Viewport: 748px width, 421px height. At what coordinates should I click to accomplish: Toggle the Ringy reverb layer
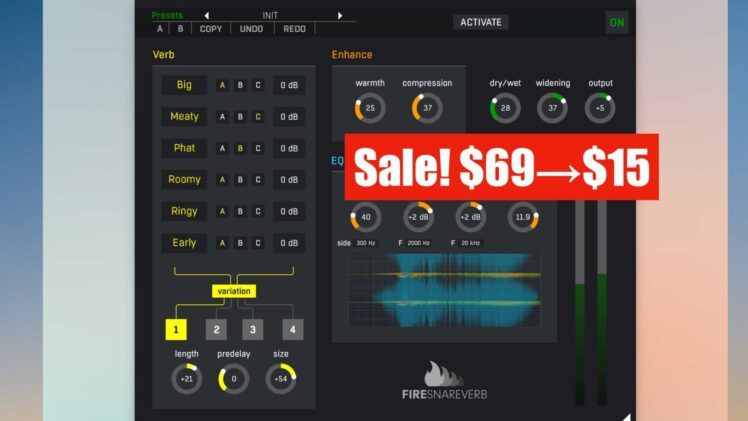tap(184, 211)
